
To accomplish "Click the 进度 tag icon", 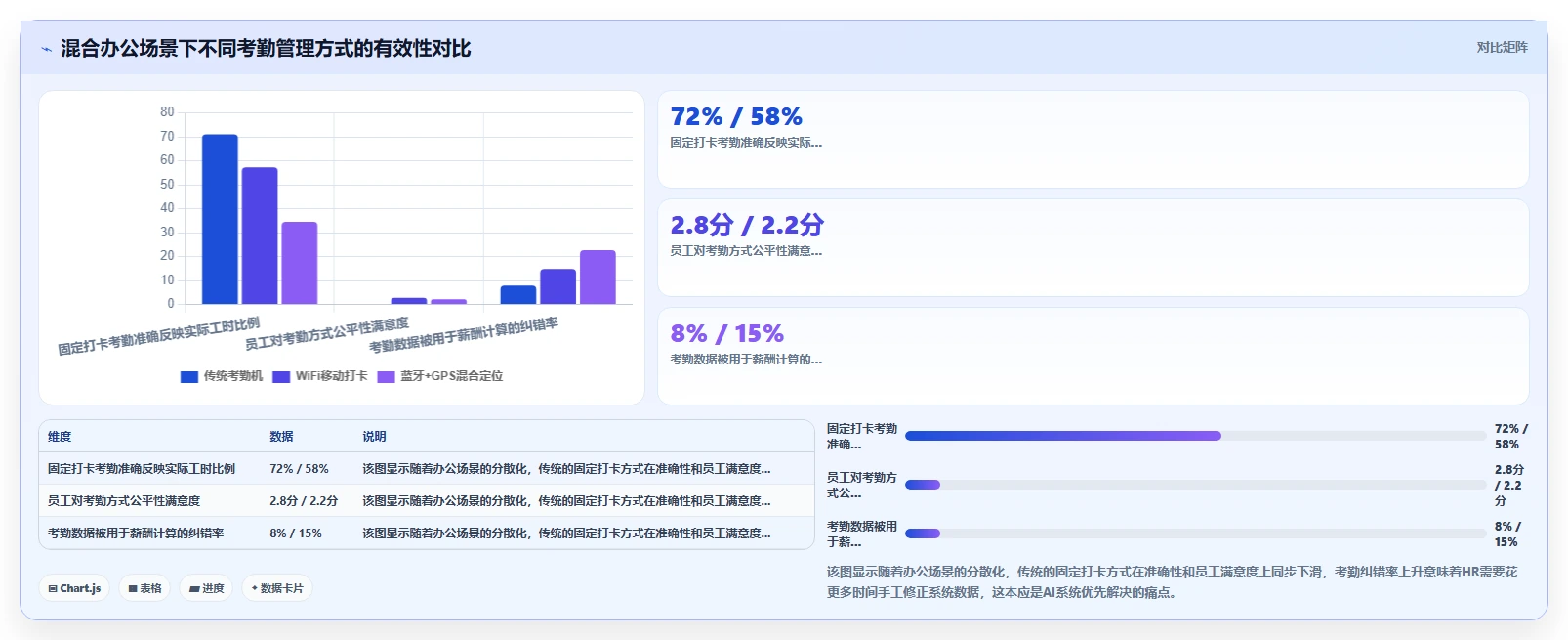I will pyautogui.click(x=194, y=588).
